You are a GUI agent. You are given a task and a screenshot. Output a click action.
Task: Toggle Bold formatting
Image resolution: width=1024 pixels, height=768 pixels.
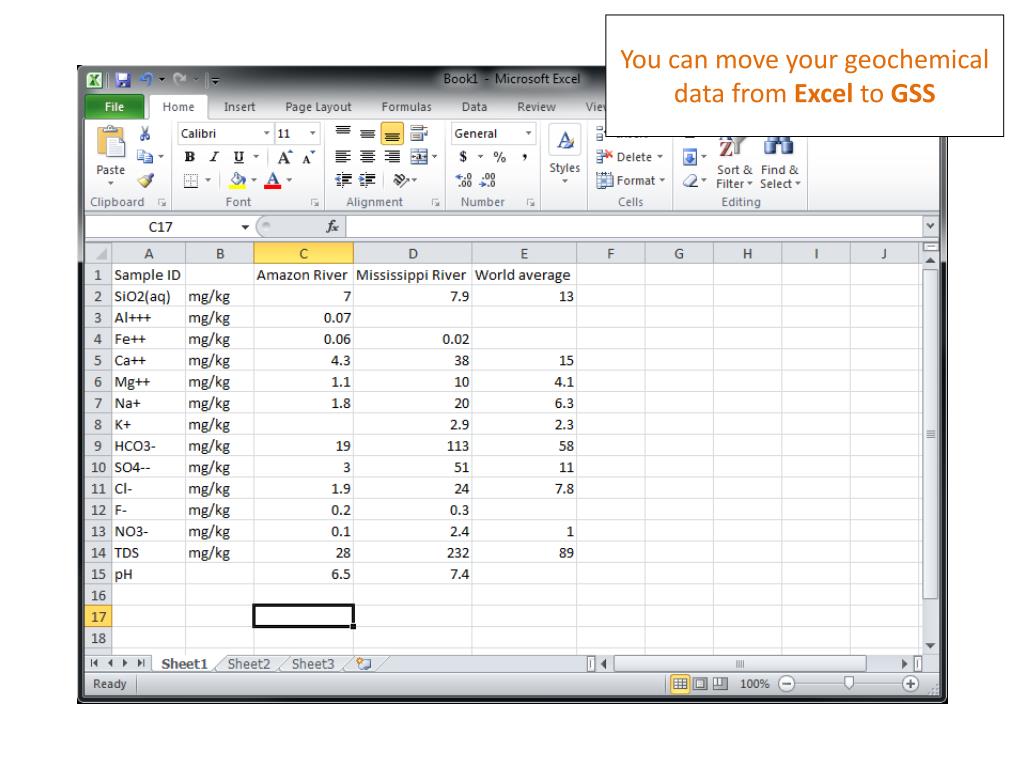click(x=189, y=157)
